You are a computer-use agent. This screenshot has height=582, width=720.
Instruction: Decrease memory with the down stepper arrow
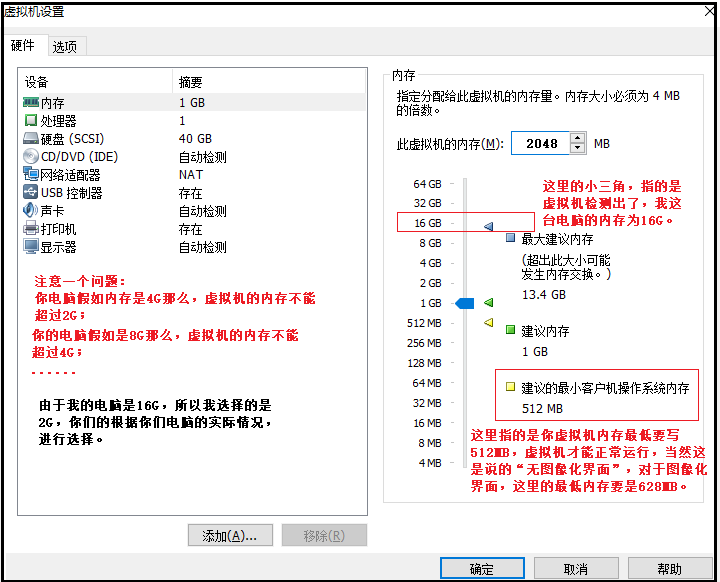[578, 148]
